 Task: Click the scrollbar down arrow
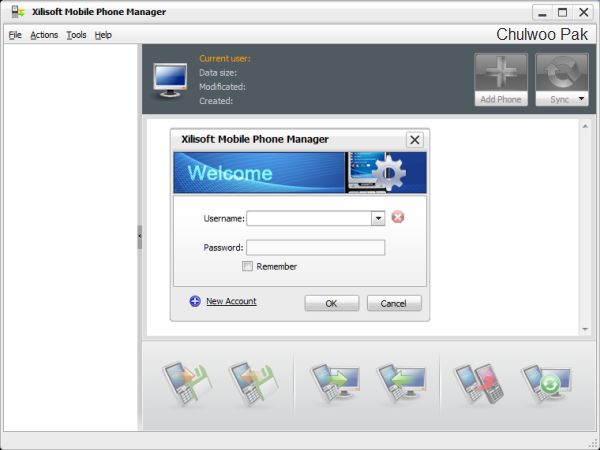tap(585, 329)
